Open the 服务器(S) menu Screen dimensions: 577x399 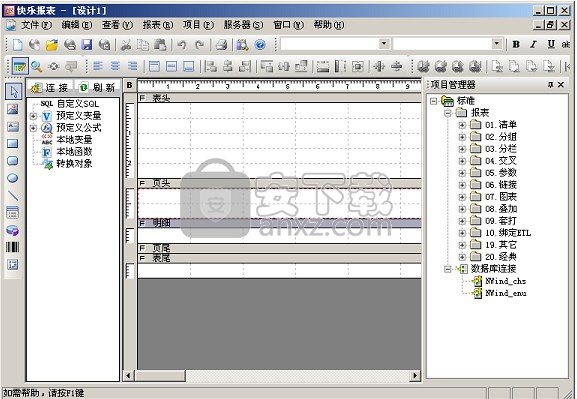point(243,25)
